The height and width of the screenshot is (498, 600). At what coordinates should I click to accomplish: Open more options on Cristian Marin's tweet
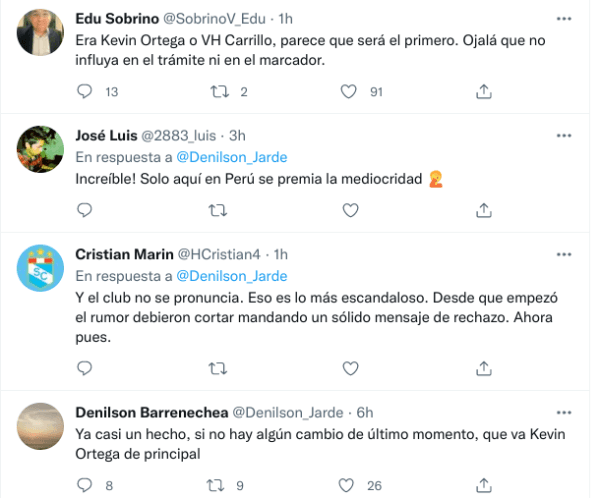[567, 255]
